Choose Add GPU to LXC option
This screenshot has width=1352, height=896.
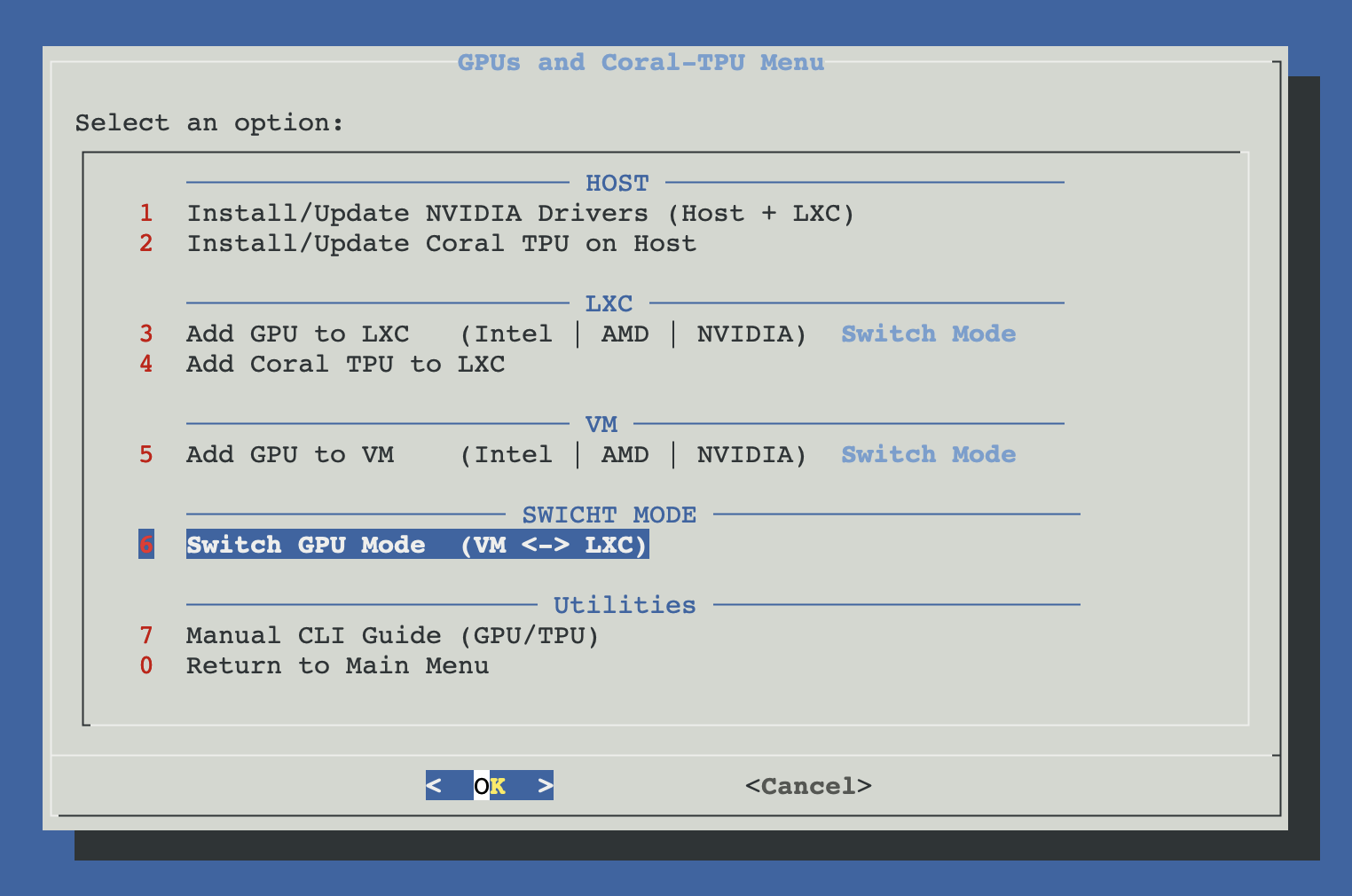tap(496, 334)
